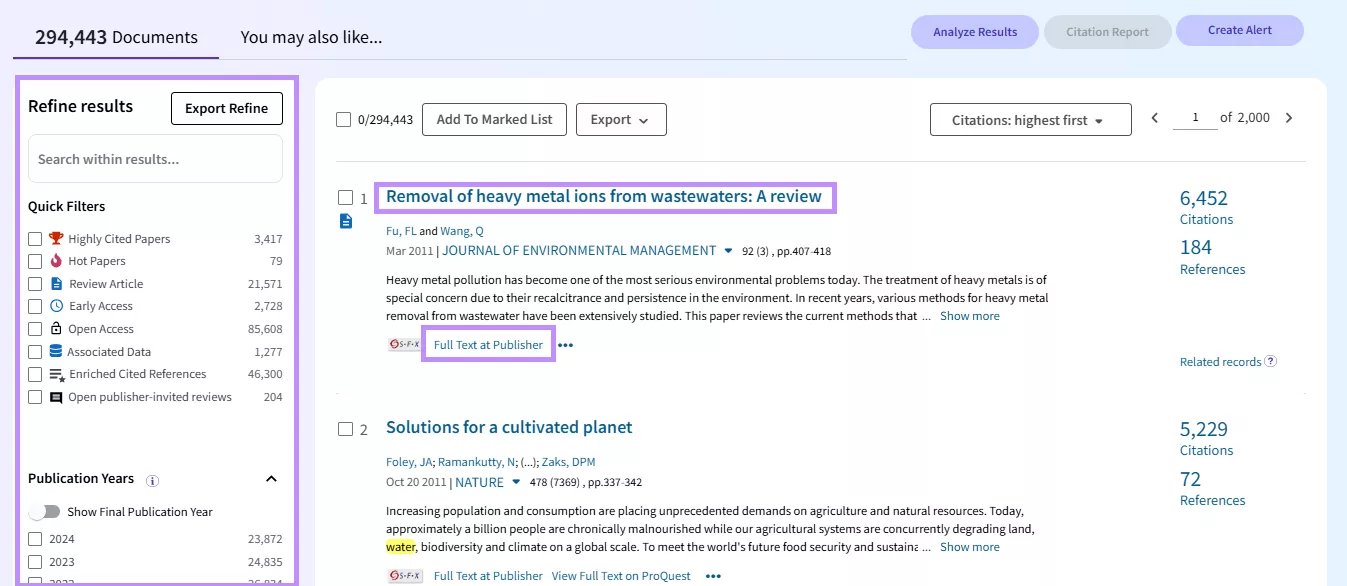Image resolution: width=1347 pixels, height=586 pixels.
Task: Select the Hot Papers flame icon
Action: point(56,260)
